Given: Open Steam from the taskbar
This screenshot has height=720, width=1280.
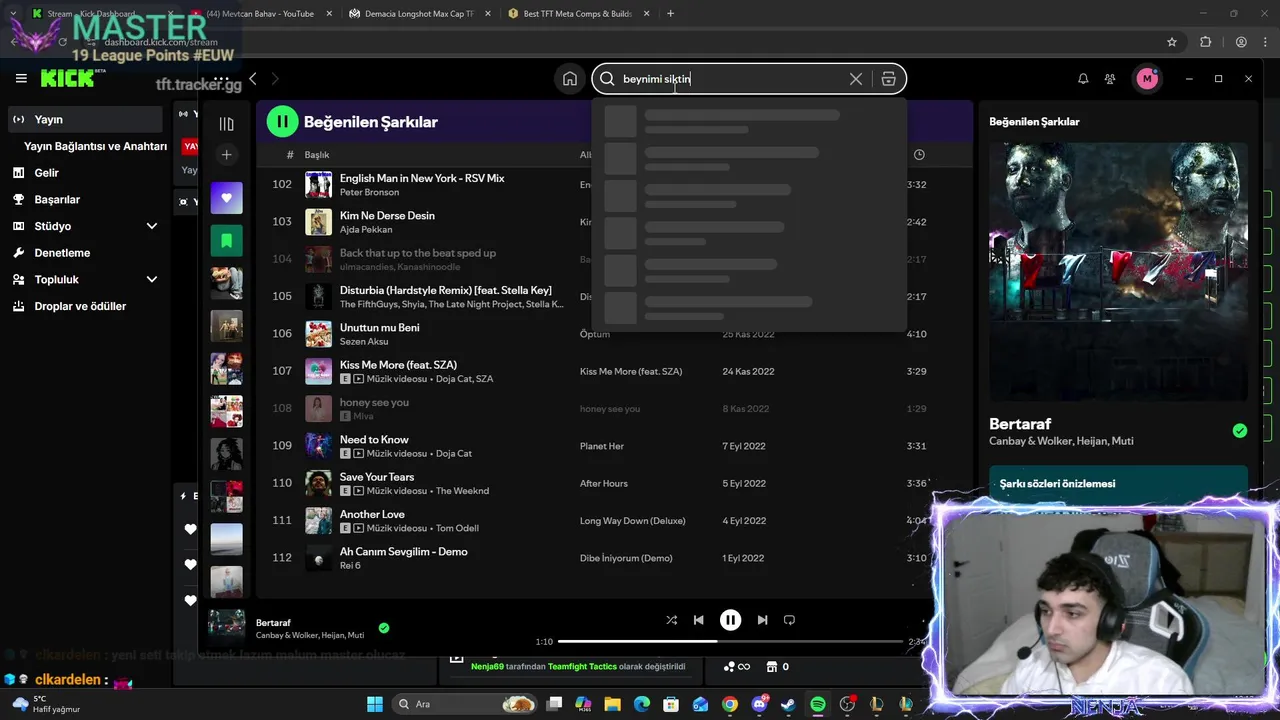Looking at the screenshot, I should click(788, 704).
